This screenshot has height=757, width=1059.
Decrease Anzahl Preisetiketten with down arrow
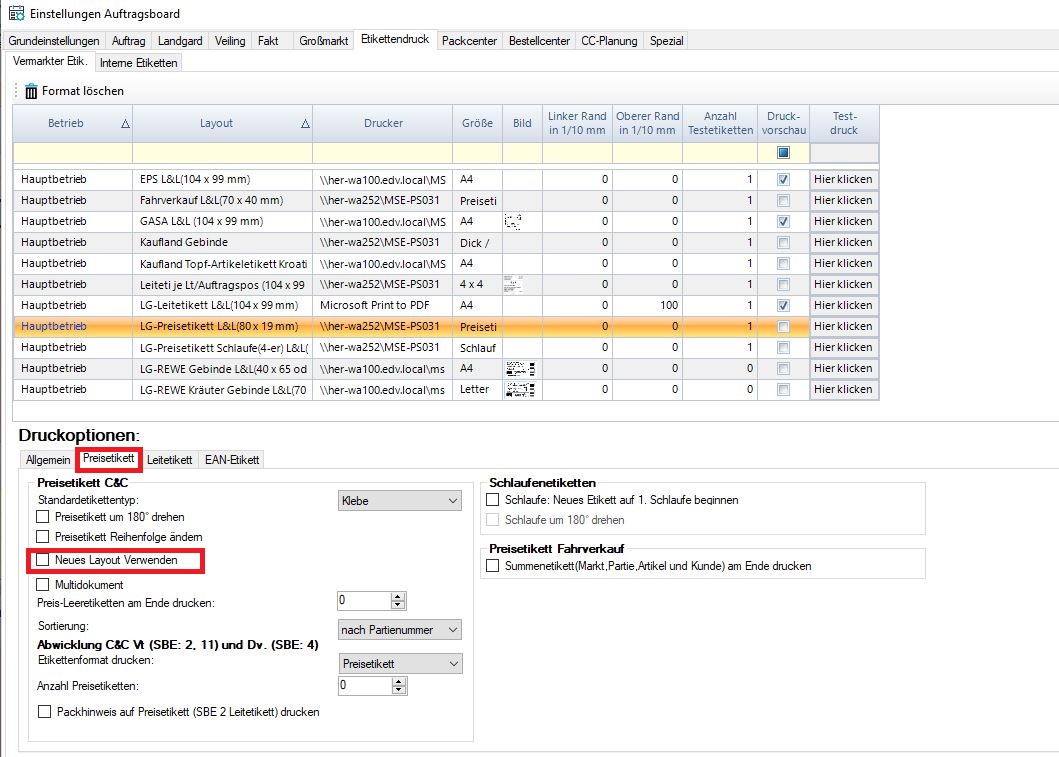click(x=397, y=691)
